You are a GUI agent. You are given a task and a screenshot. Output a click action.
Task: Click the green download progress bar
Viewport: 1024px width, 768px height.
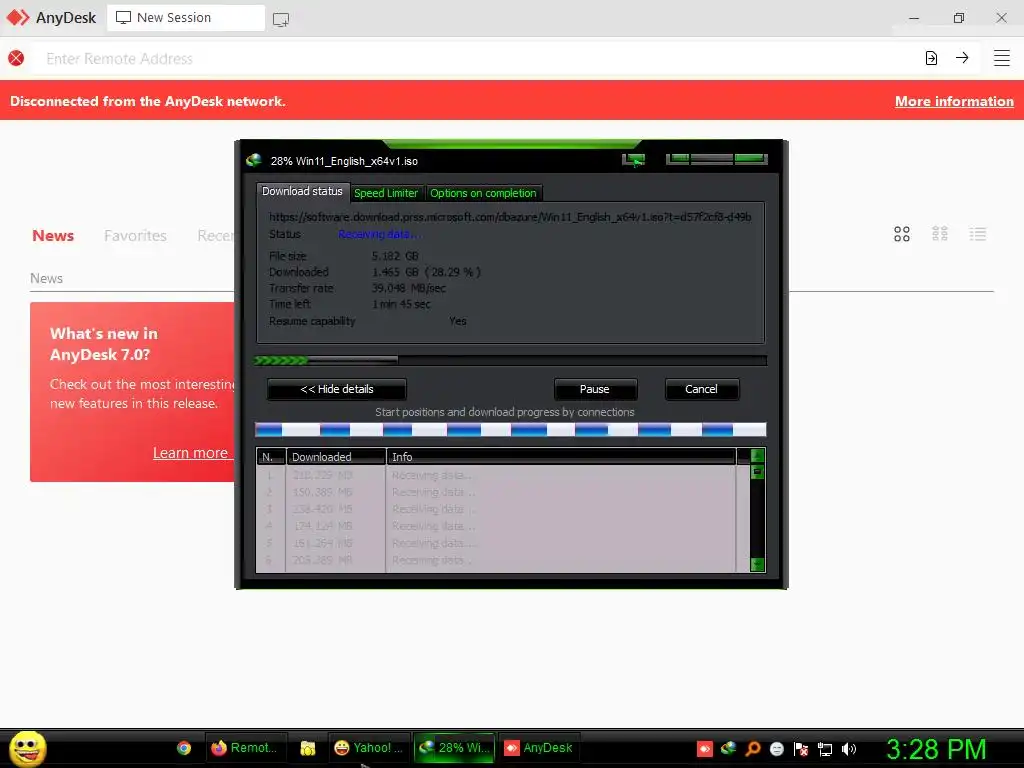pos(510,360)
